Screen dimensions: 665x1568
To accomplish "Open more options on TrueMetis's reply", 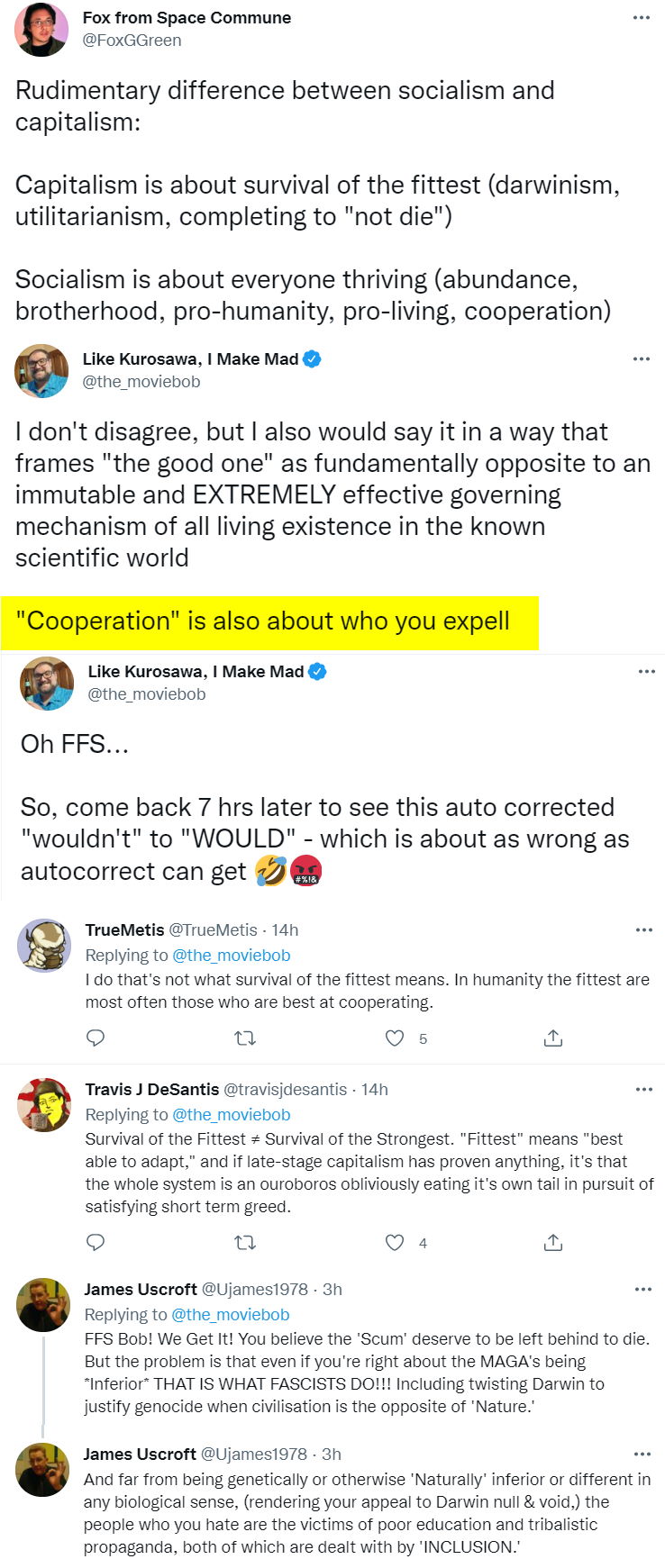I will 643,929.
